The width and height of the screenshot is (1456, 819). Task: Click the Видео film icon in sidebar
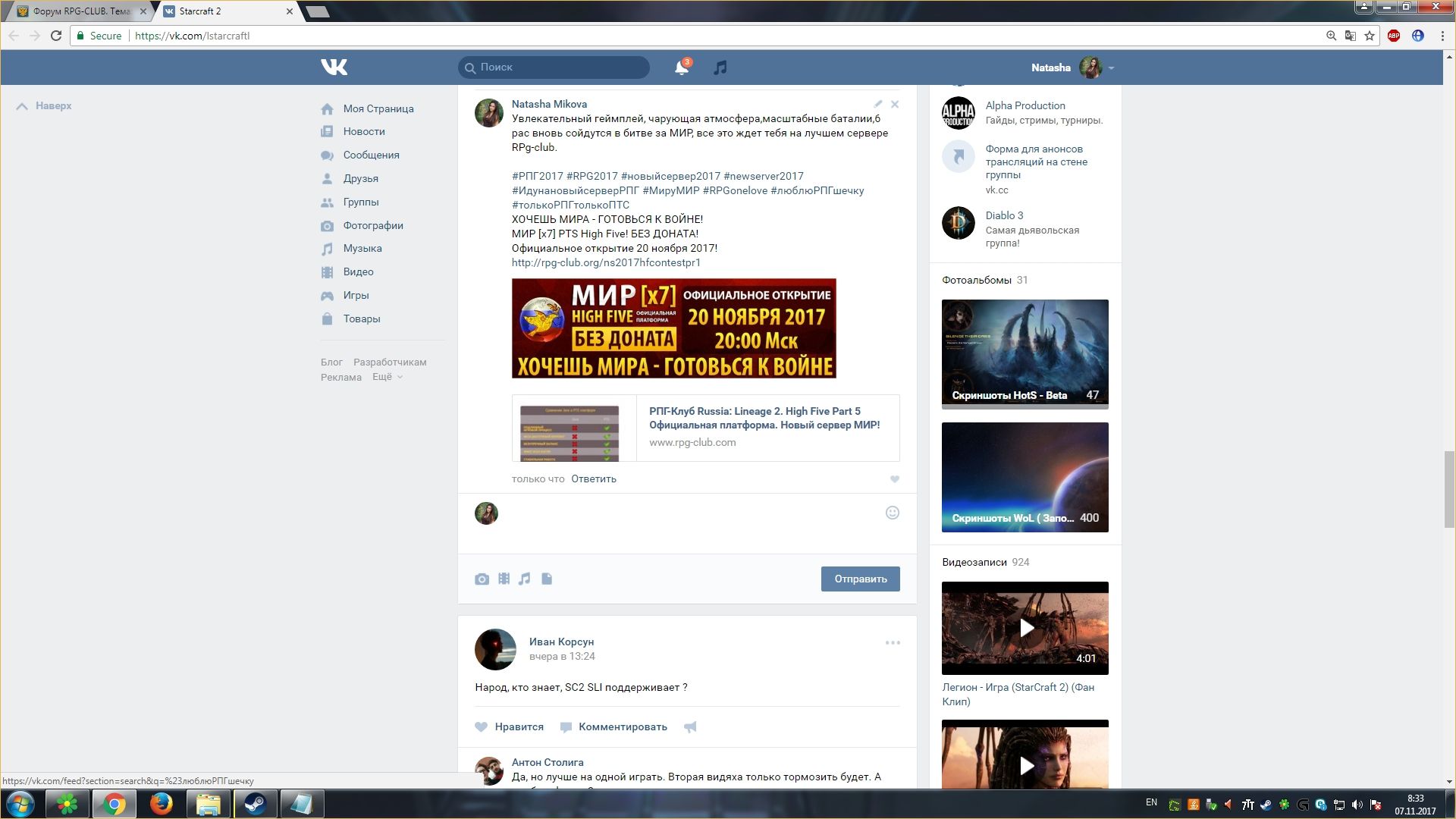pos(327,272)
